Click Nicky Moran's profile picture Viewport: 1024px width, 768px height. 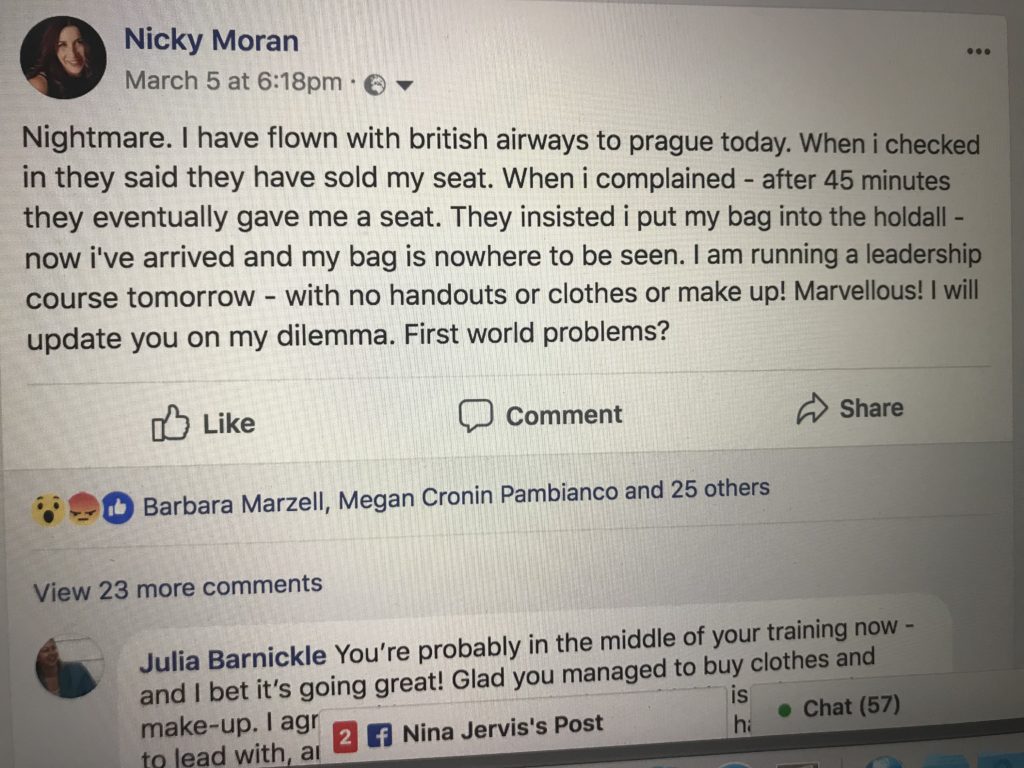pyautogui.click(x=63, y=57)
